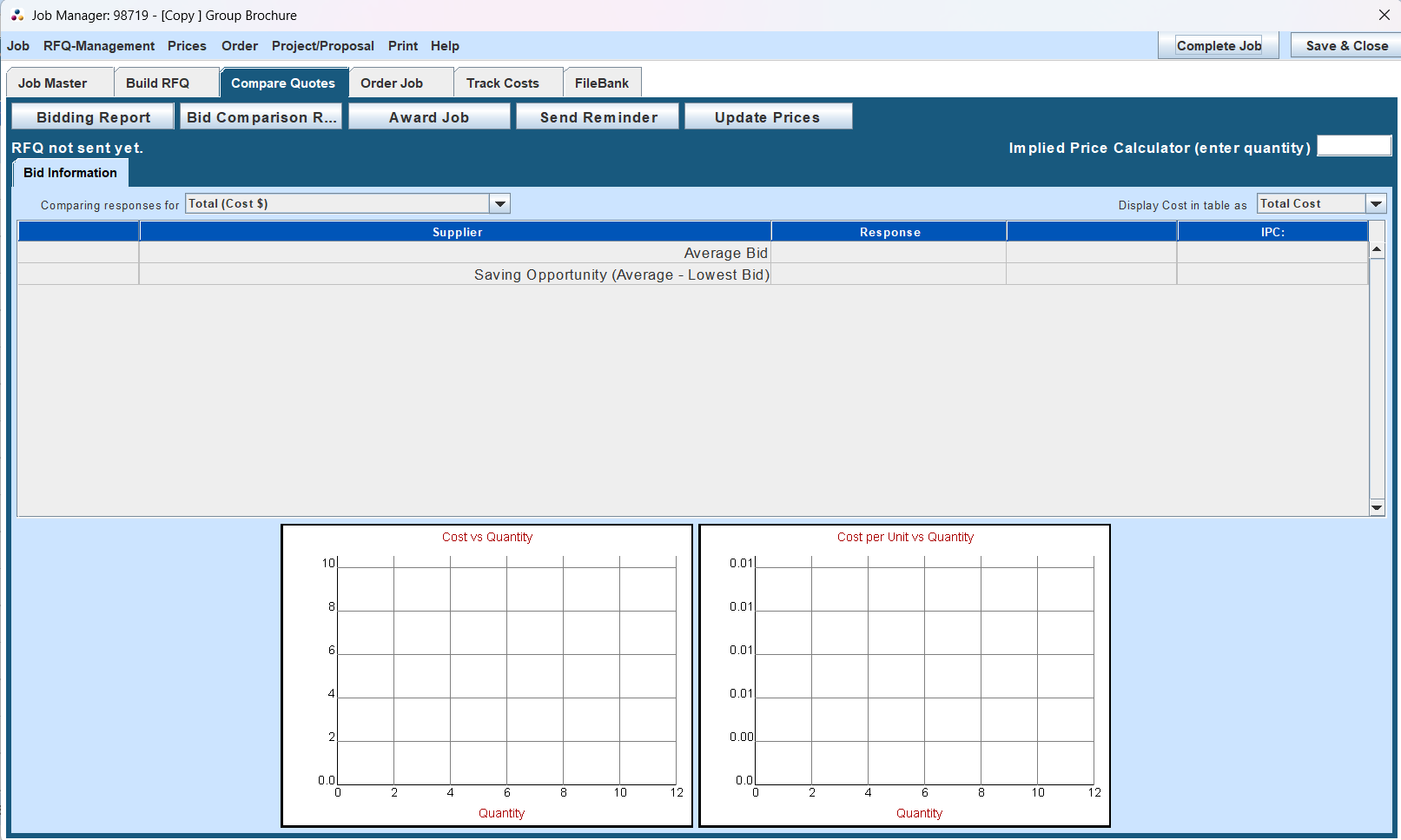1401x840 pixels.
Task: Click the table scrollbar down arrow
Action: (1376, 507)
